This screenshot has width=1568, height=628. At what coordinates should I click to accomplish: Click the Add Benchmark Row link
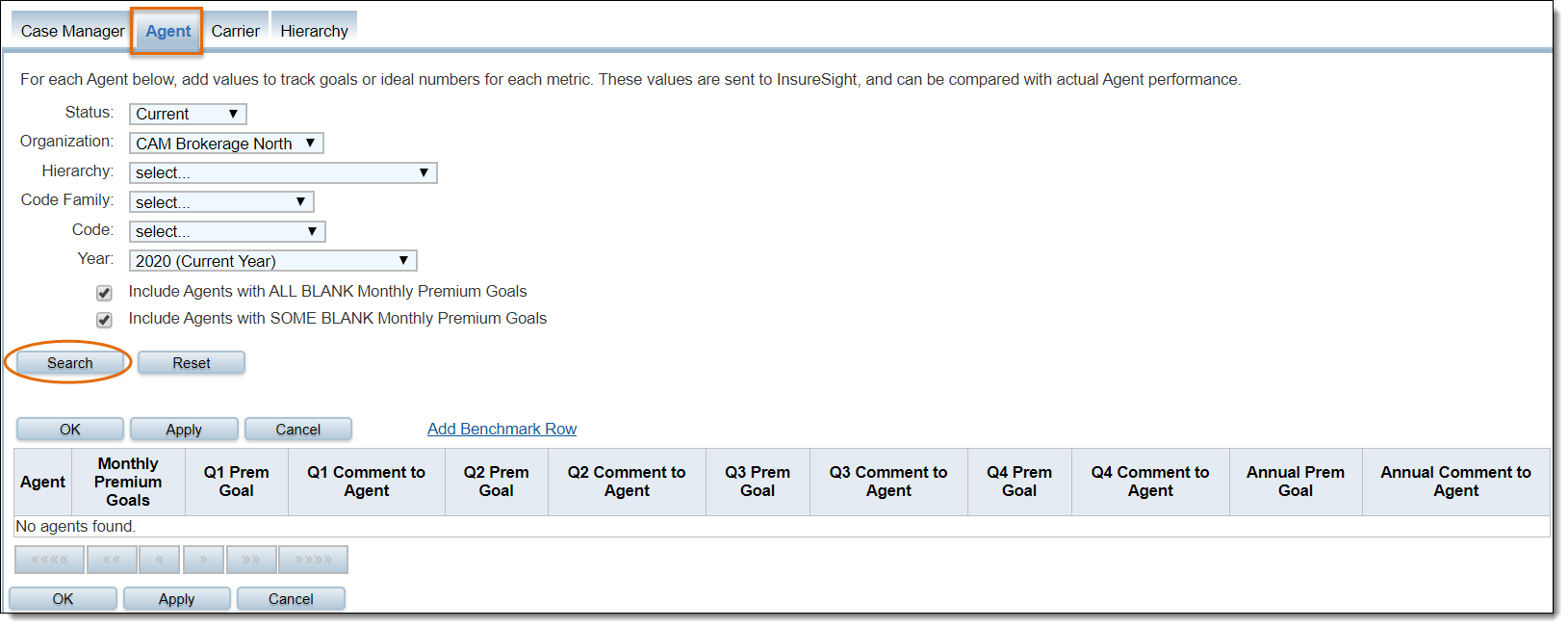pyautogui.click(x=501, y=429)
